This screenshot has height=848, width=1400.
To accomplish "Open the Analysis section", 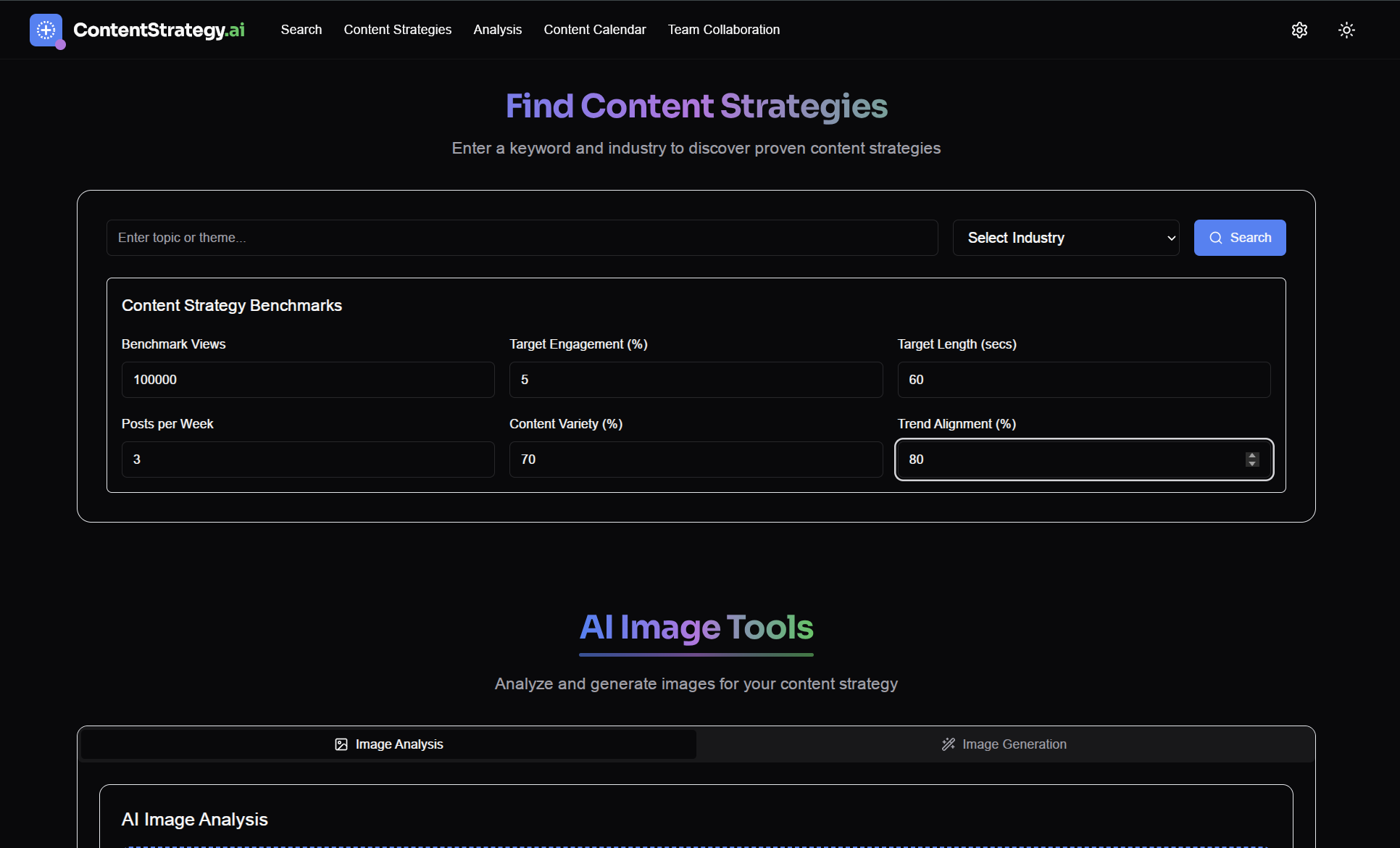I will (497, 30).
